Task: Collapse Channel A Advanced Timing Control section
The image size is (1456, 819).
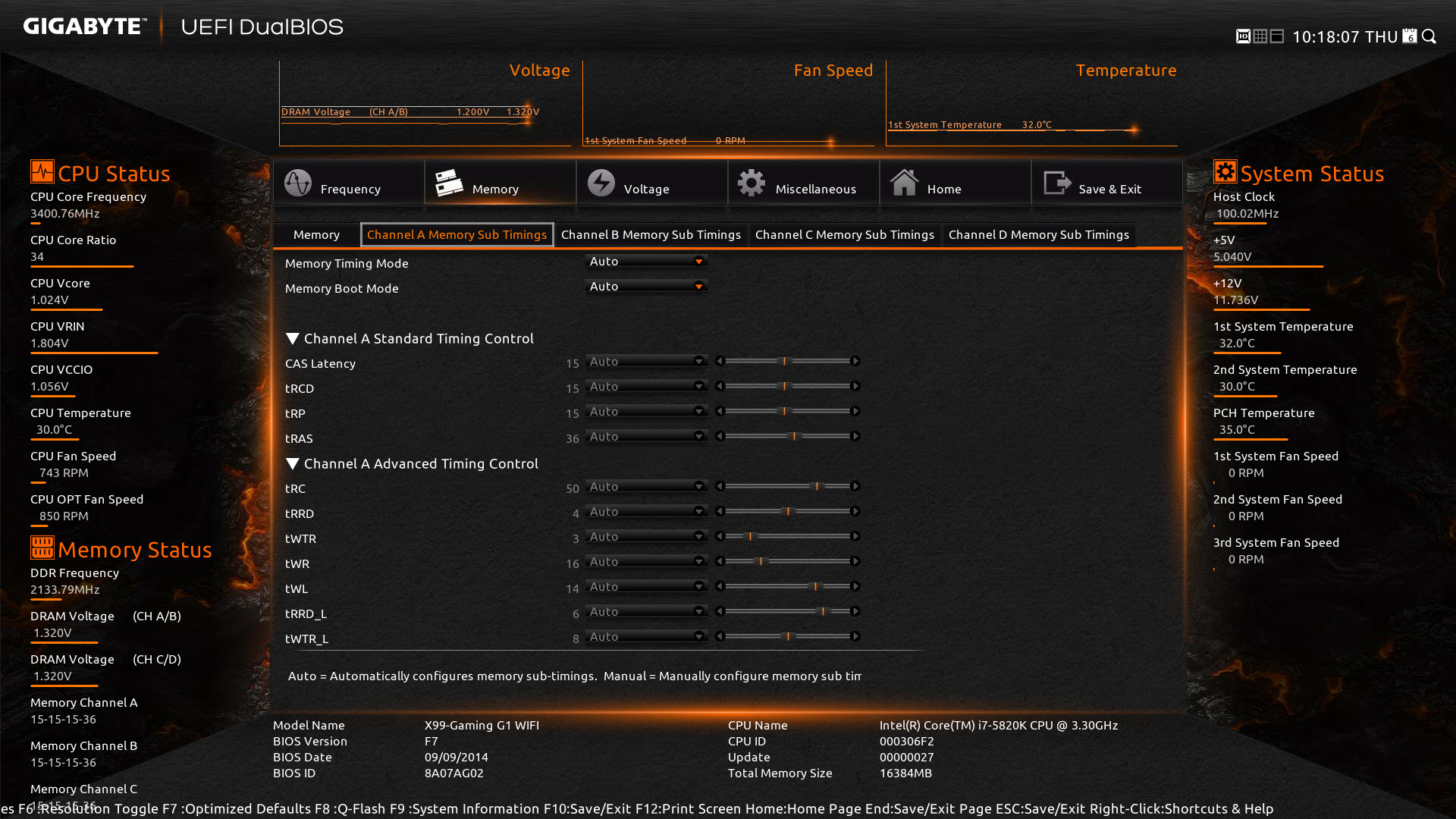Action: tap(293, 464)
